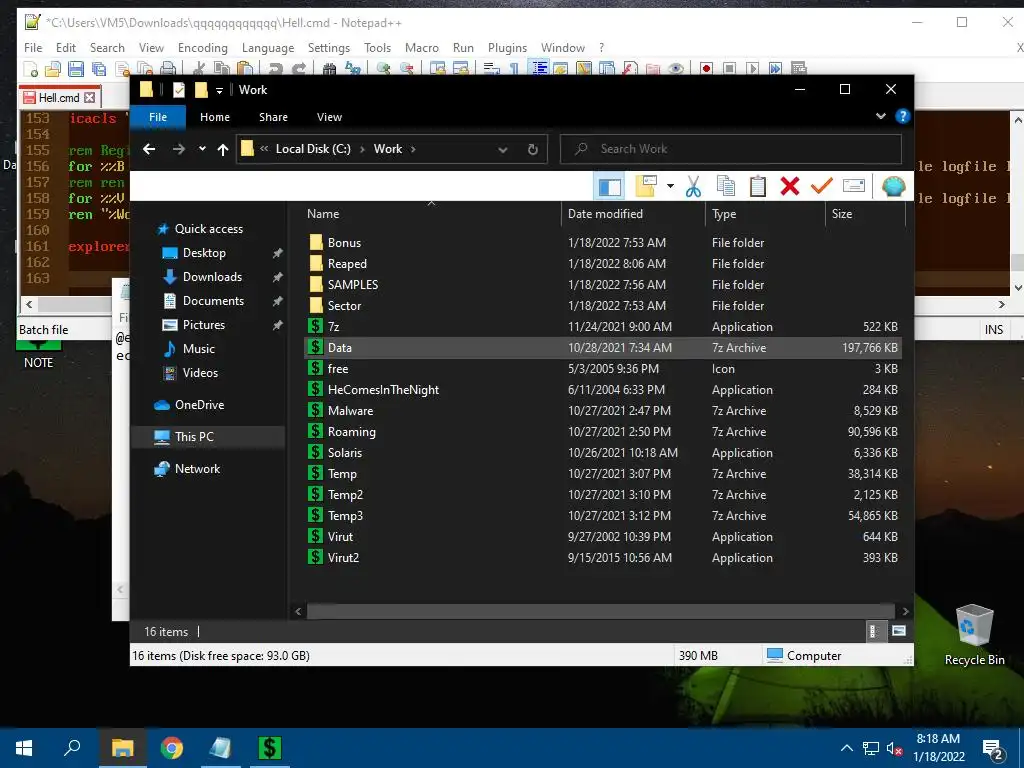This screenshot has width=1024, height=768.
Task: Open Documents in the navigation pane
Action: 213,301
